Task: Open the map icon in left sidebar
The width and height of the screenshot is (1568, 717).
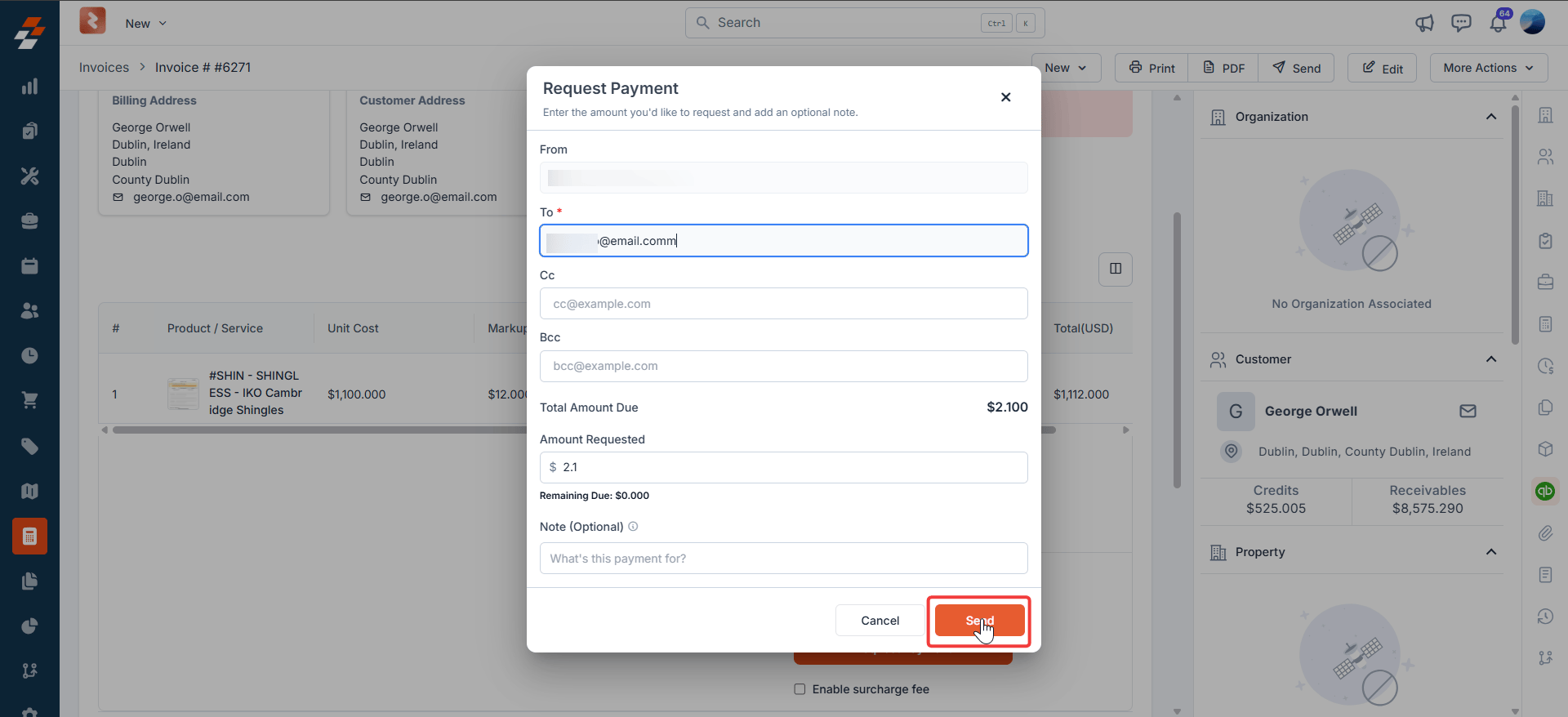Action: [29, 491]
